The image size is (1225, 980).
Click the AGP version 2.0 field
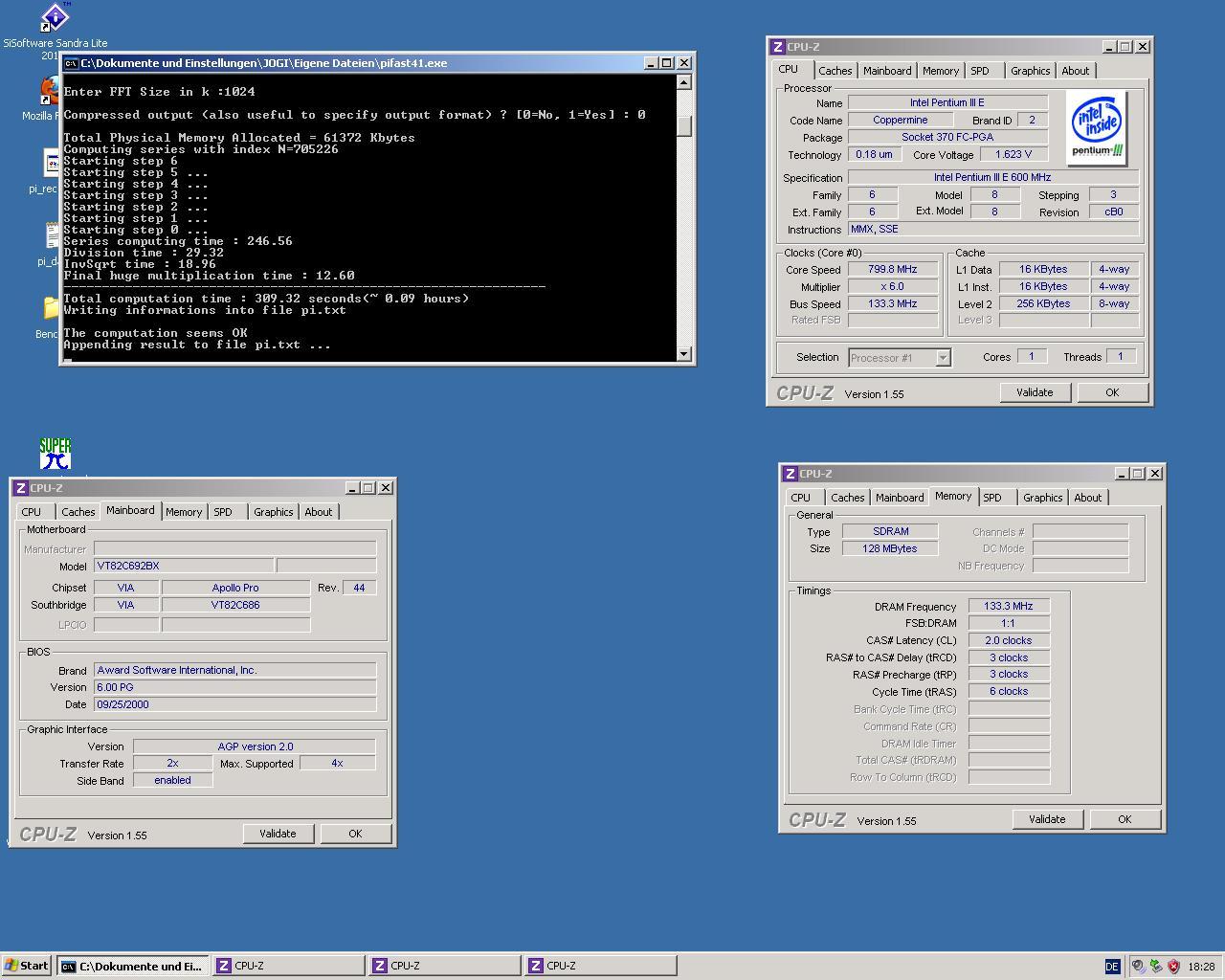coord(255,746)
